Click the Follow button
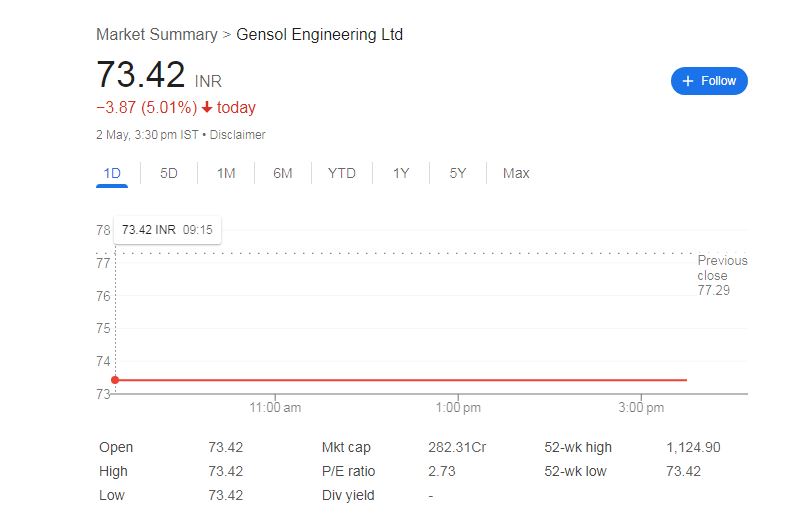This screenshot has width=793, height=525. tap(709, 81)
